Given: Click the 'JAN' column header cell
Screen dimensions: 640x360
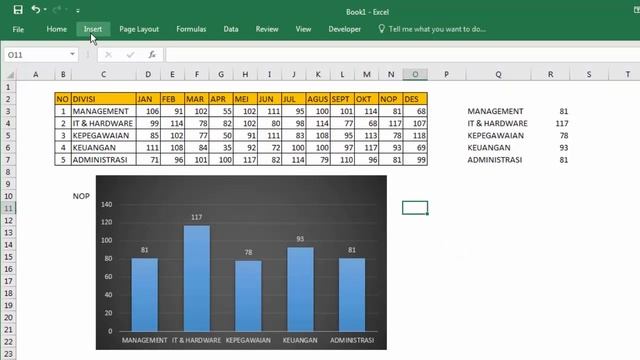Looking at the screenshot, I should (148, 99).
